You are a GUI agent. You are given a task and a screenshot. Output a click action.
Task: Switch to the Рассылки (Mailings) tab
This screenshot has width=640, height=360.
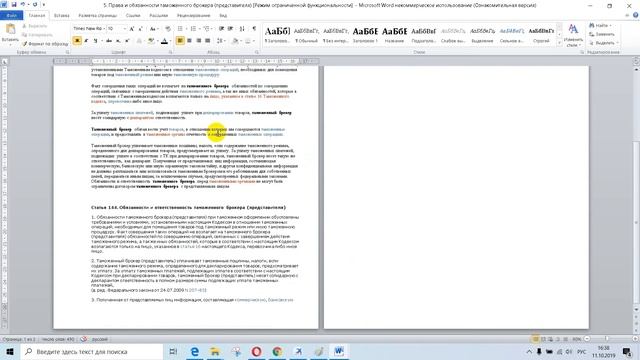click(x=158, y=16)
